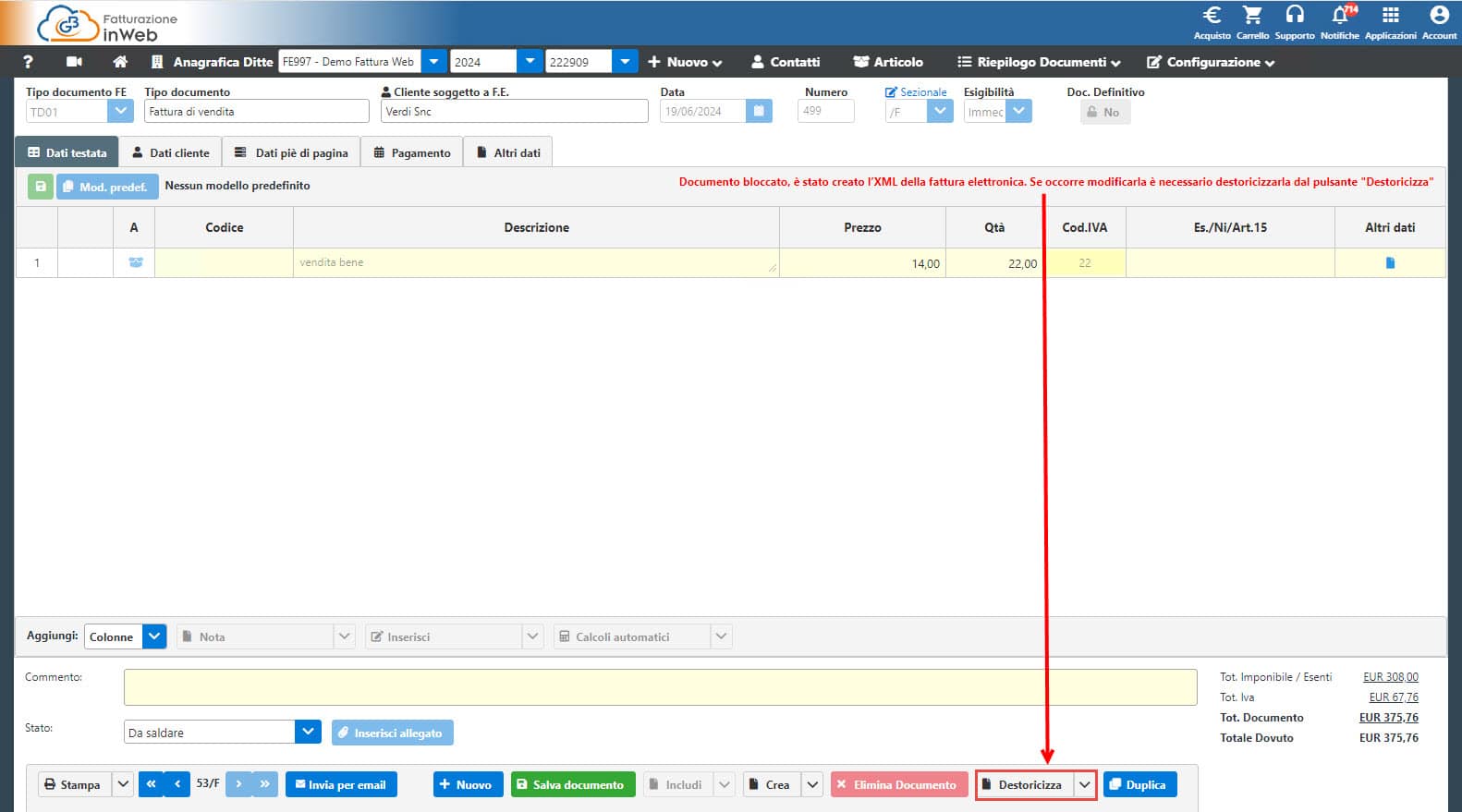Screen dimensions: 1462x812
Task: Open the Acquisto euro icon
Action: (x=1212, y=23)
